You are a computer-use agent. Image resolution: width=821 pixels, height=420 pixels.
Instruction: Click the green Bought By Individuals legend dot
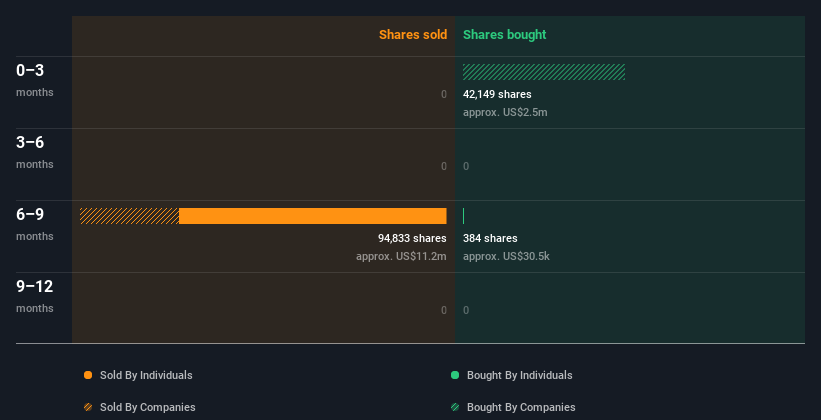point(455,375)
